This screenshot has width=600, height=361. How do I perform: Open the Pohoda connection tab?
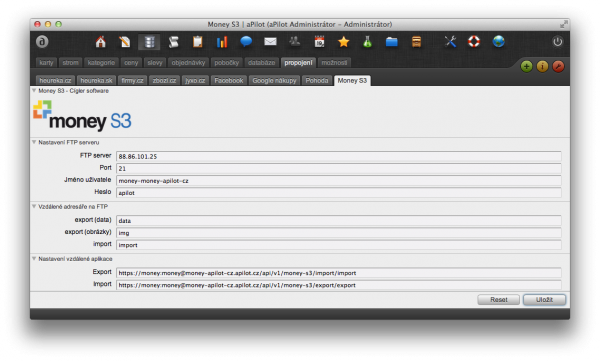[x=317, y=80]
